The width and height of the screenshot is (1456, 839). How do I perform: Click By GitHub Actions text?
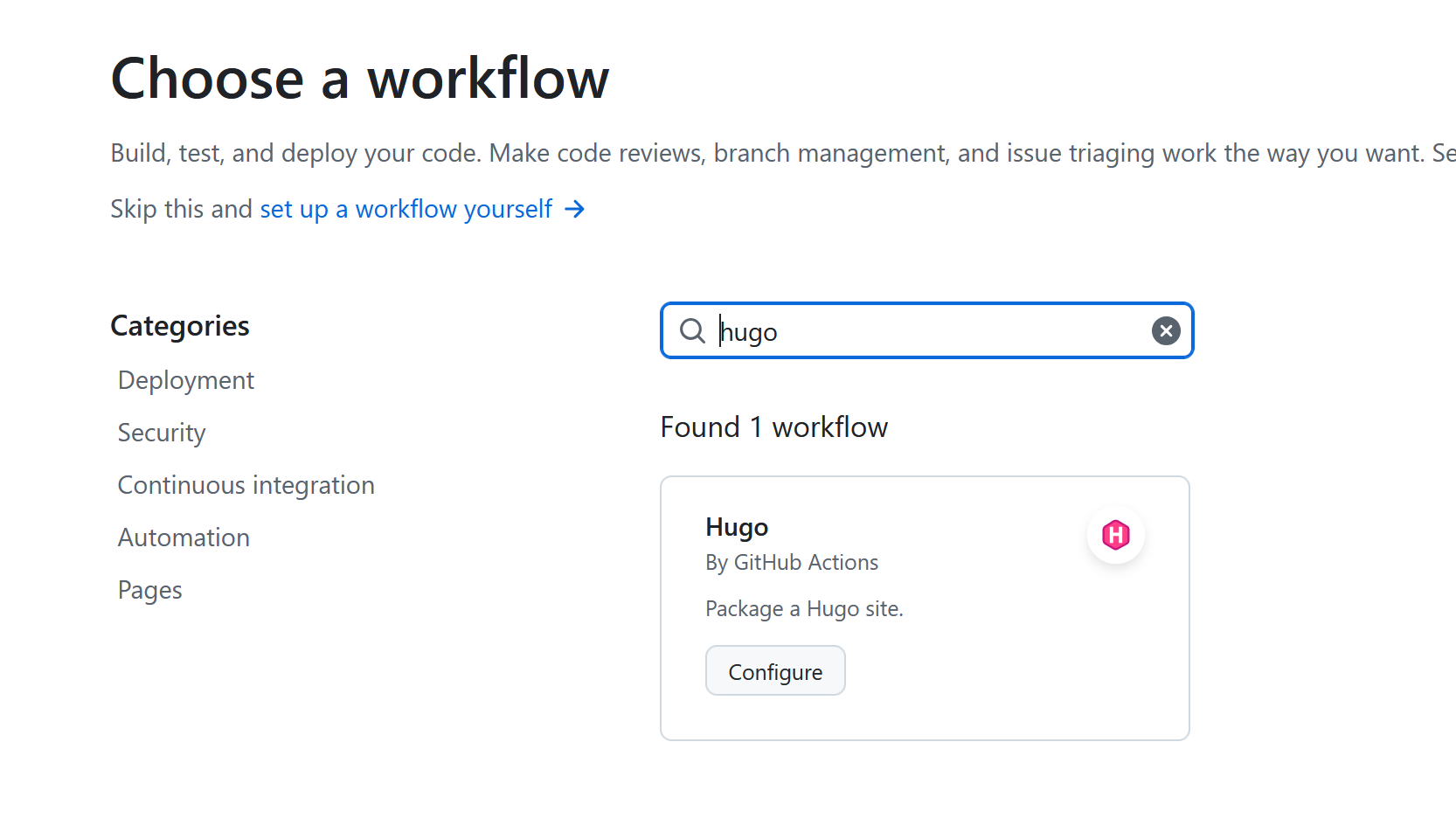792,562
